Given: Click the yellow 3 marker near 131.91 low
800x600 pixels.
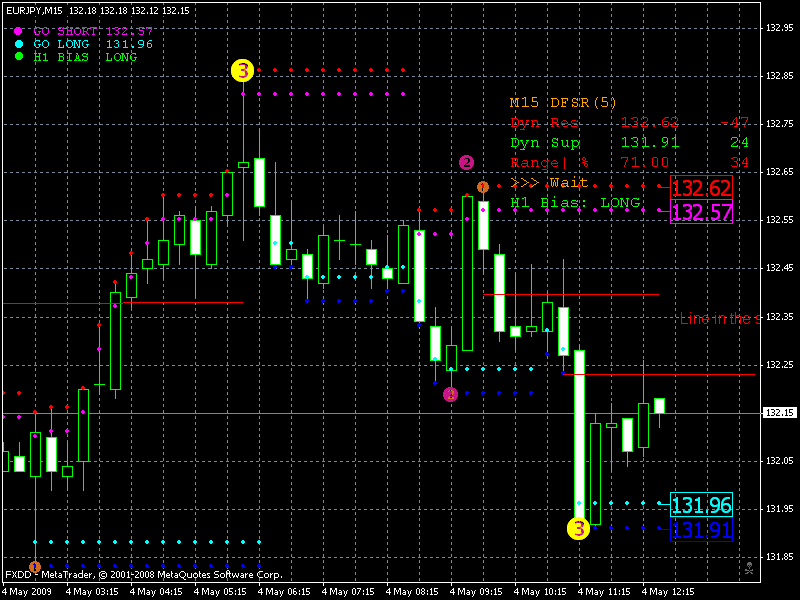Looking at the screenshot, I should point(579,528).
